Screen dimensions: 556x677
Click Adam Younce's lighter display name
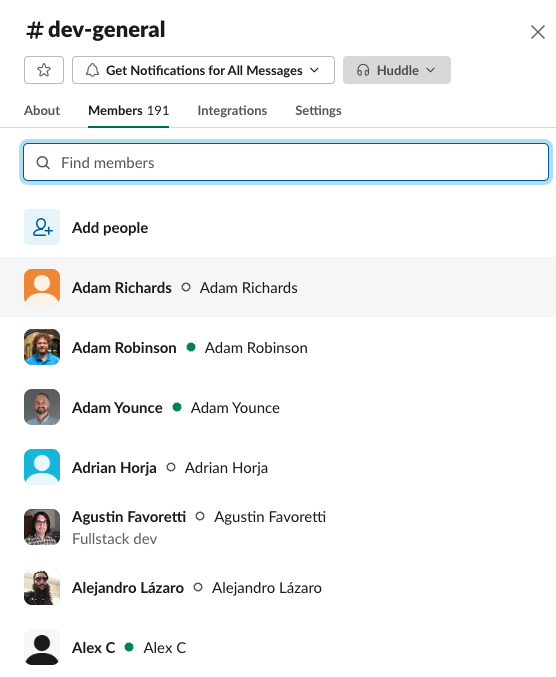point(235,408)
